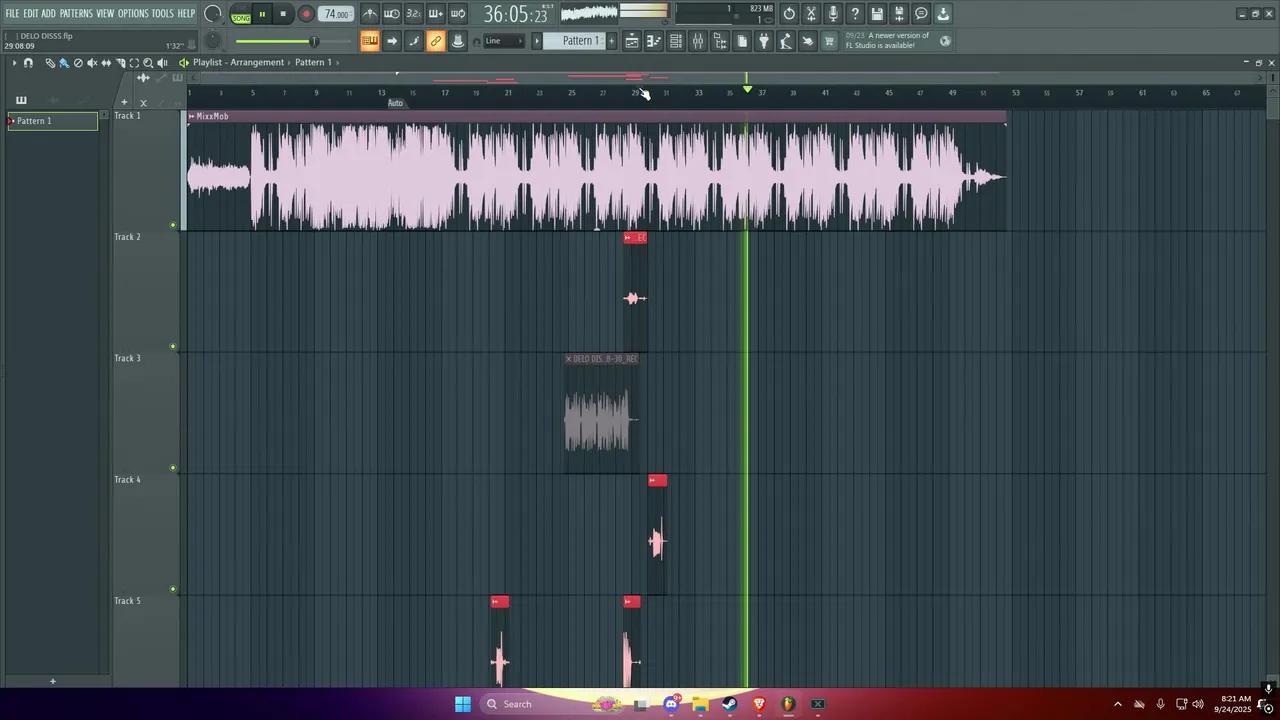1280x720 pixels.
Task: Switch the SONG/pattern mode button
Action: tap(241, 15)
